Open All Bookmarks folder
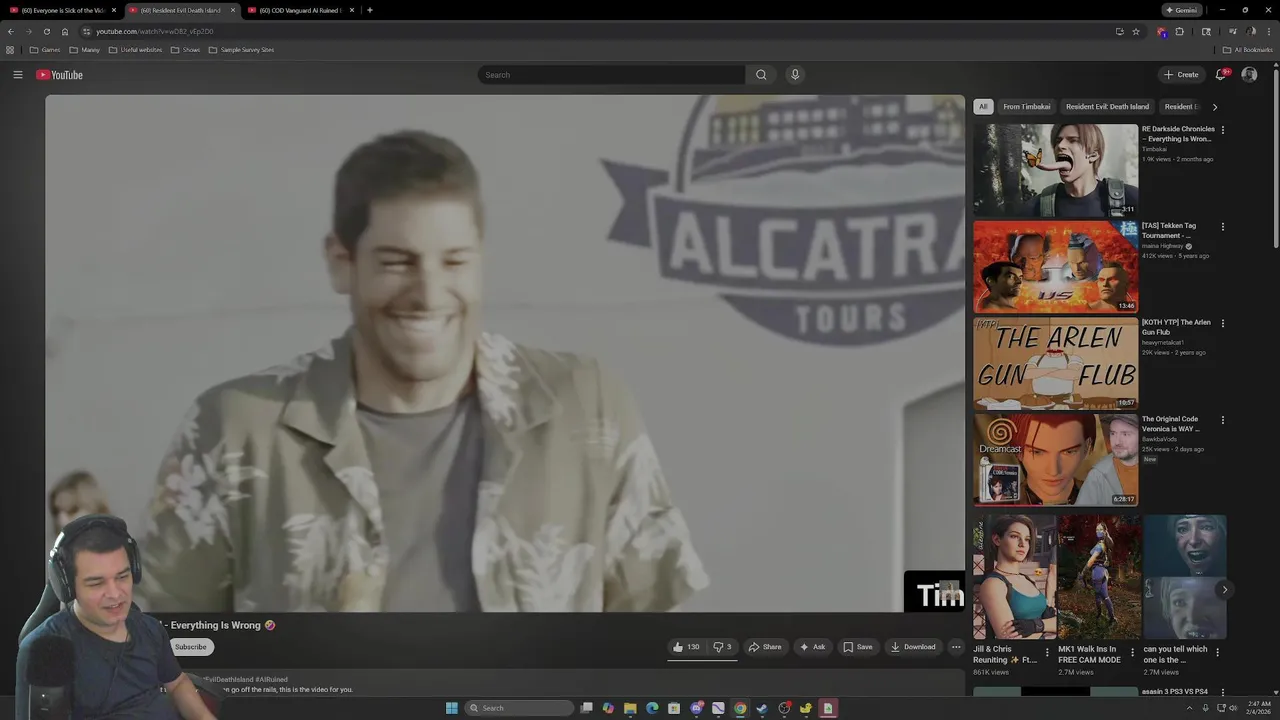The image size is (1280, 720). [x=1248, y=50]
